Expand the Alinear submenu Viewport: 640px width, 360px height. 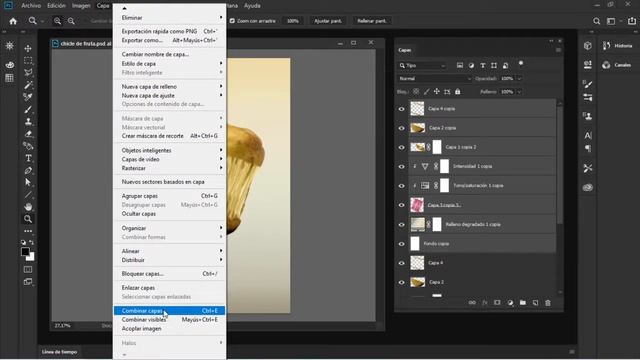169,251
